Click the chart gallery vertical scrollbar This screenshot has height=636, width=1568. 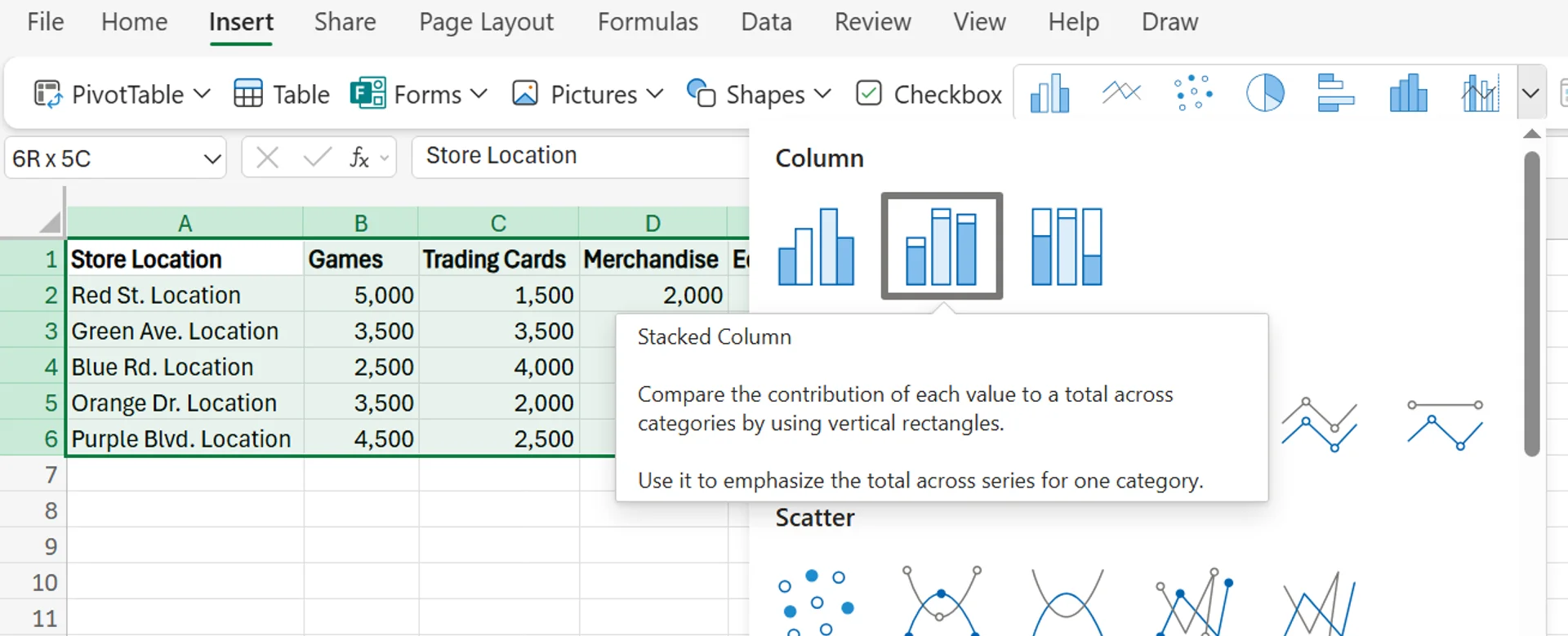[x=1532, y=304]
